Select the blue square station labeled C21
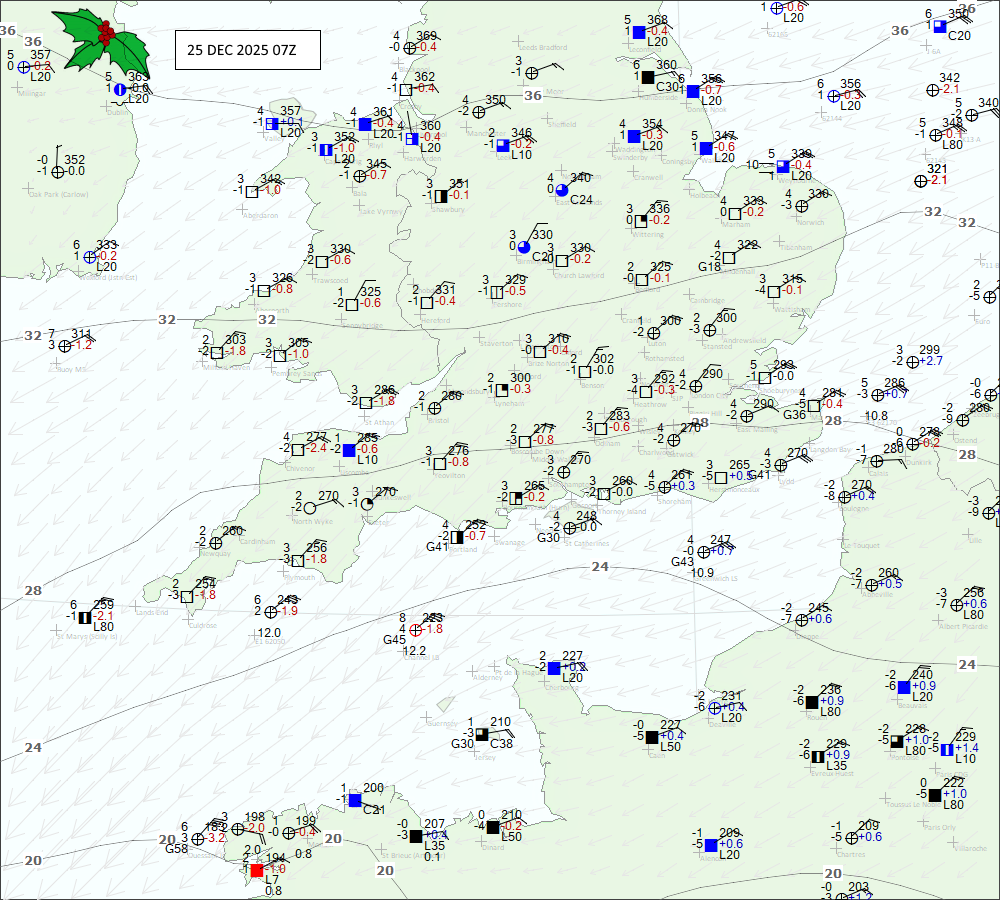The image size is (1000, 900). click(354, 799)
